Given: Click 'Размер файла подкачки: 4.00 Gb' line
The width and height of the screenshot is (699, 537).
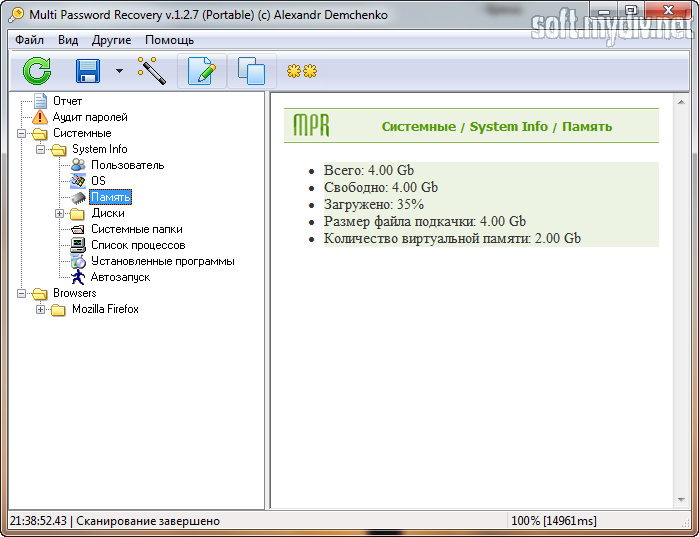Looking at the screenshot, I should point(424,221).
